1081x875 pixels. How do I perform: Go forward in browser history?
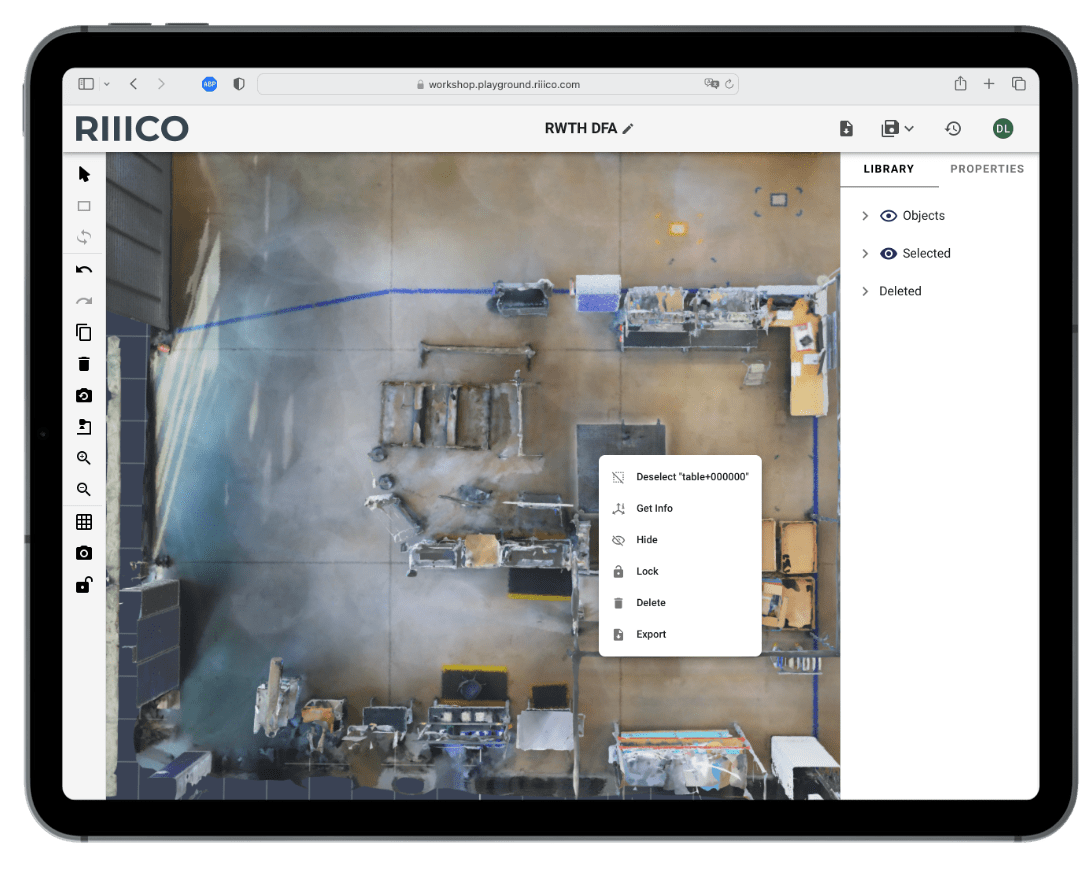tap(161, 84)
